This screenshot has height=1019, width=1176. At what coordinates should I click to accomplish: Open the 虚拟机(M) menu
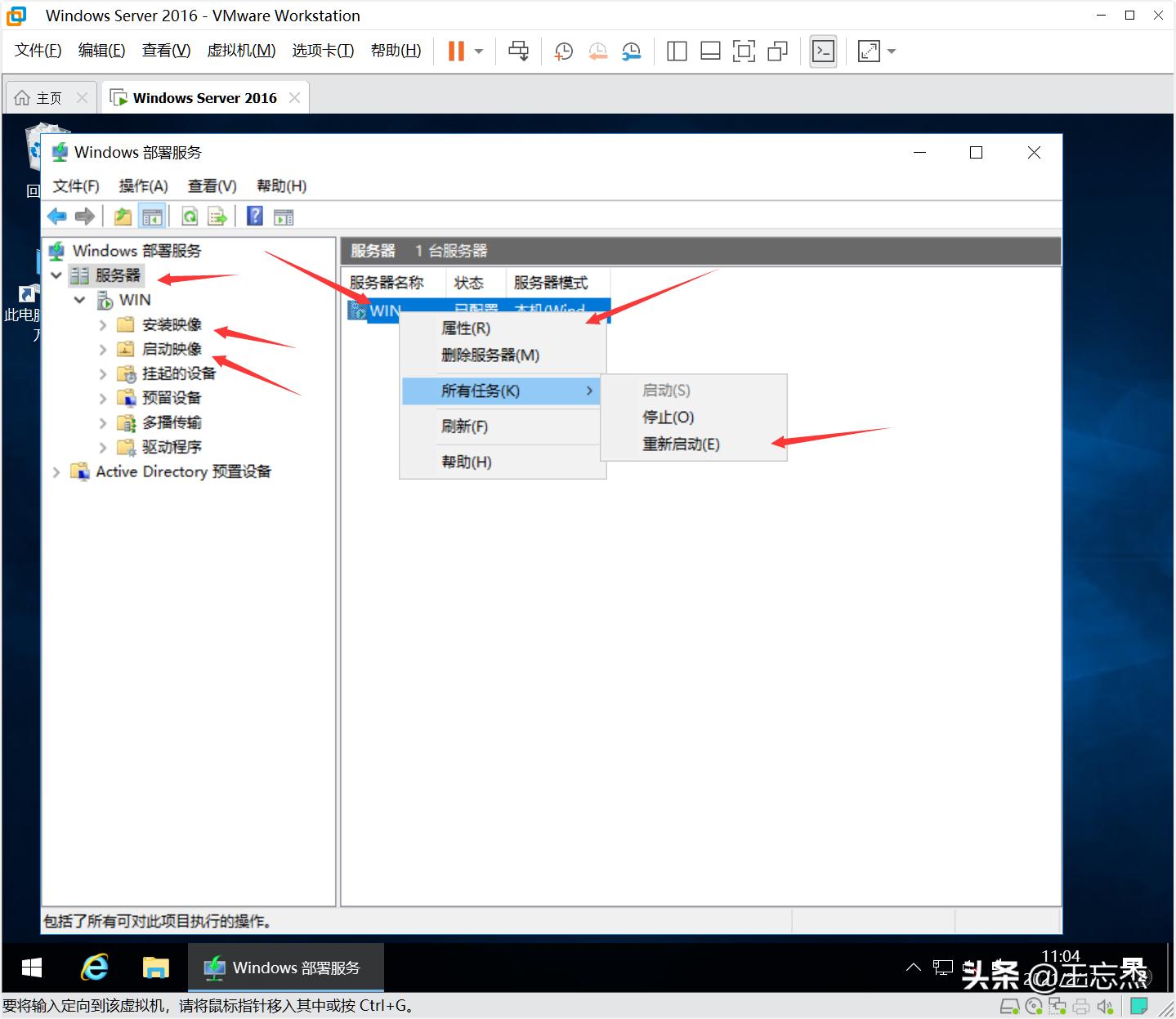(240, 50)
